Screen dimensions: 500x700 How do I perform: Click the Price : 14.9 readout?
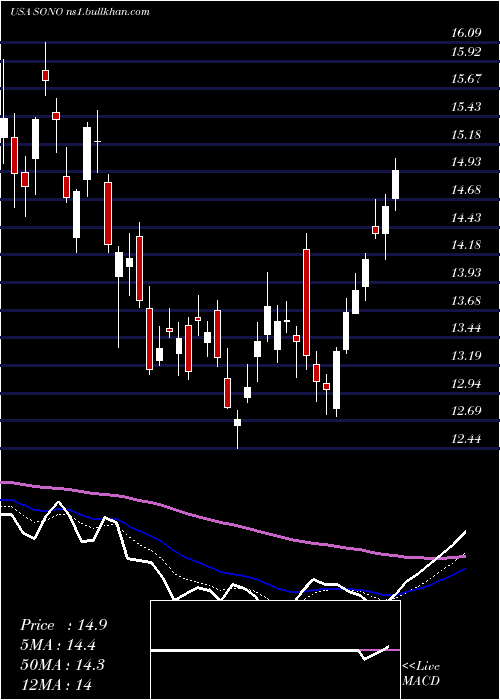63,625
